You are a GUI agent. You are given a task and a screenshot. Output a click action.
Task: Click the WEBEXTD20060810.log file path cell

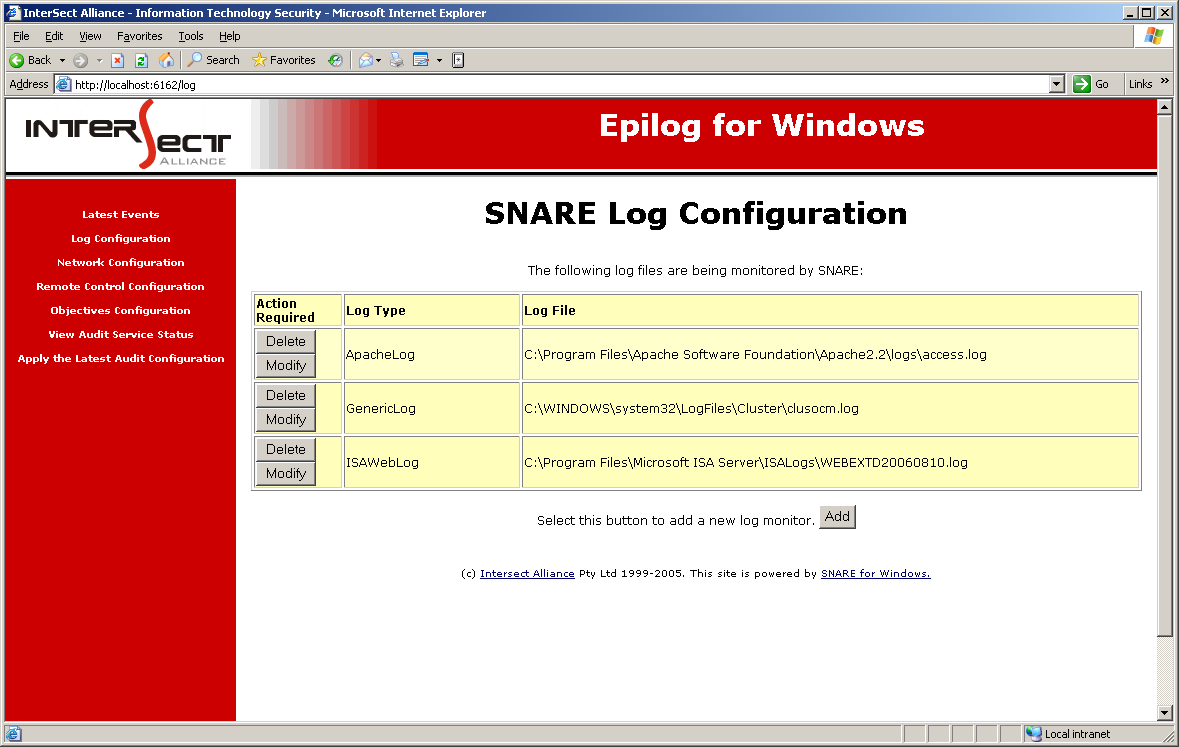pos(830,463)
